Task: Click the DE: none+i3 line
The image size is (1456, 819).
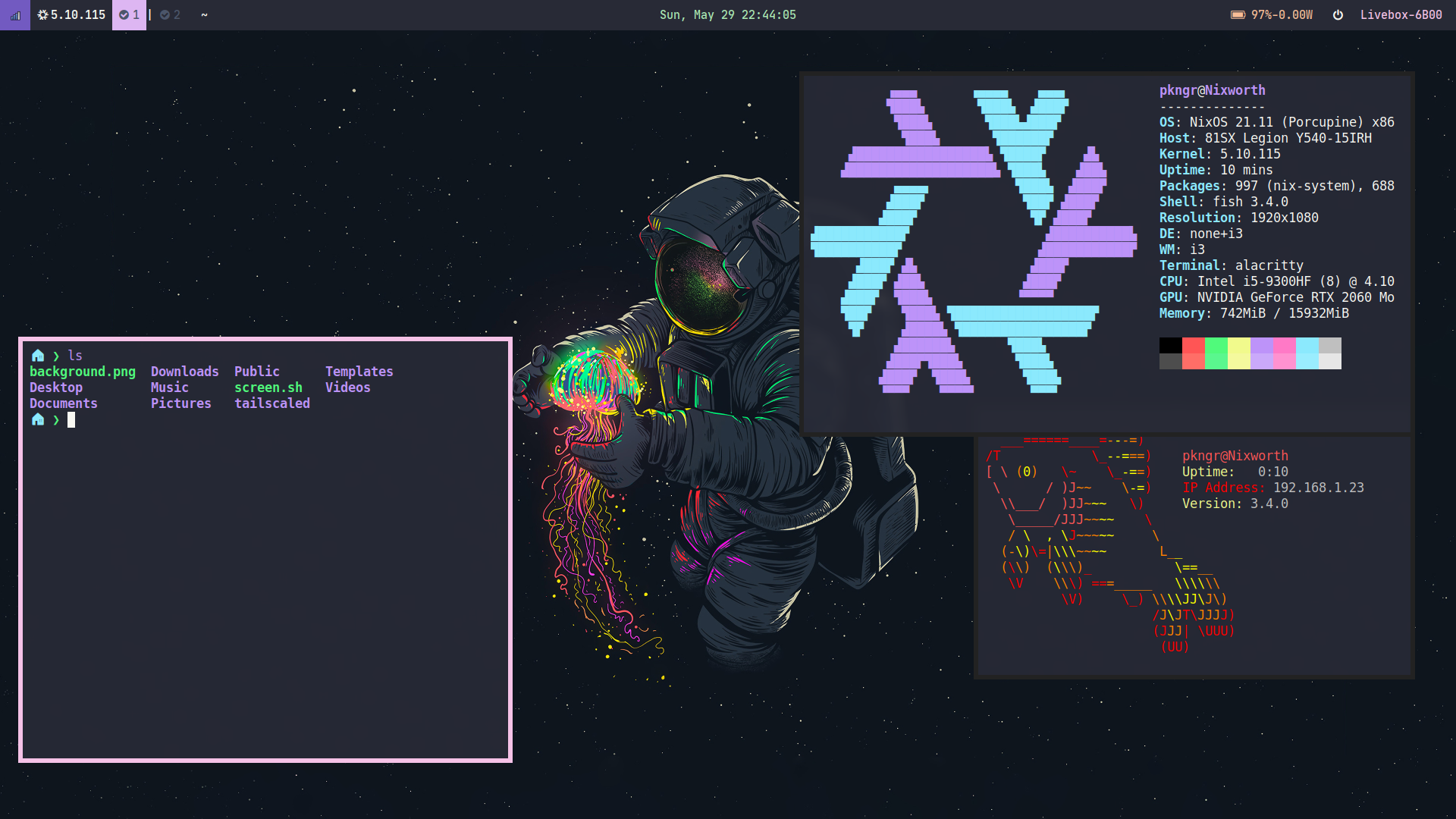Action: click(1200, 234)
